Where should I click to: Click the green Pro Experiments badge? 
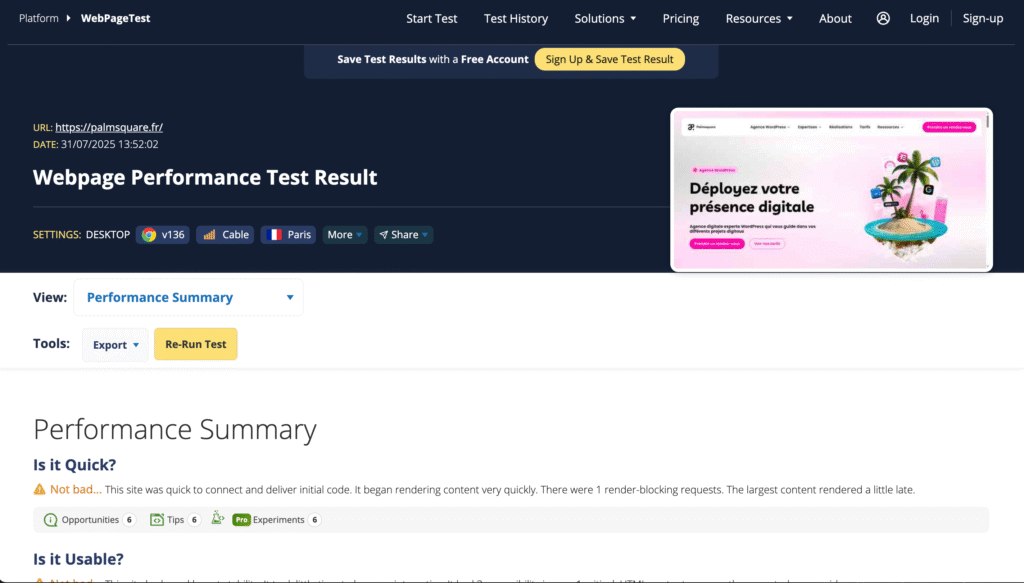241,520
